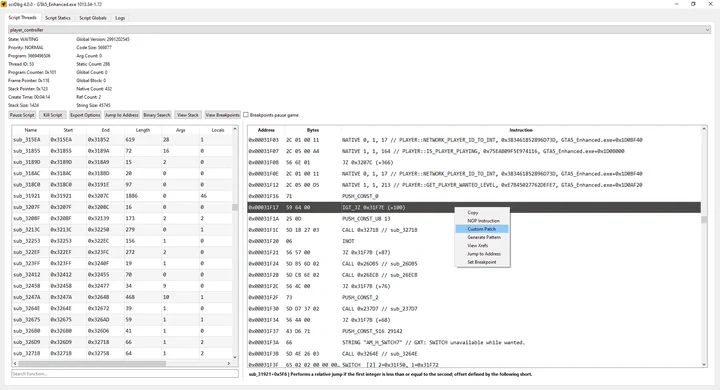Select function row sub_32412
The width and height of the screenshot is (720, 390).
pos(122,275)
